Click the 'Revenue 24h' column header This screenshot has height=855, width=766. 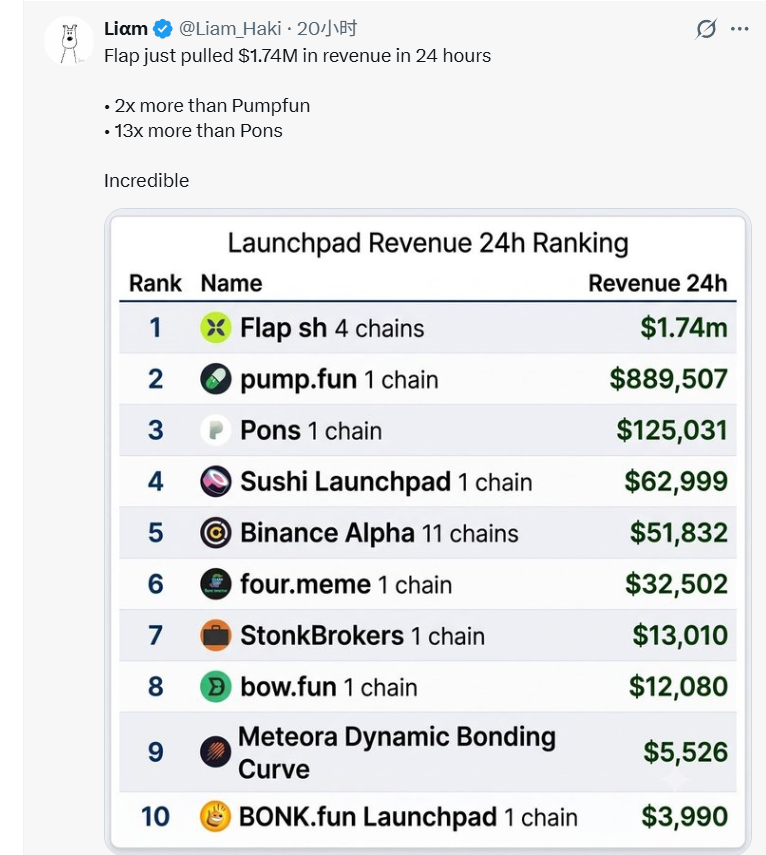coord(658,284)
